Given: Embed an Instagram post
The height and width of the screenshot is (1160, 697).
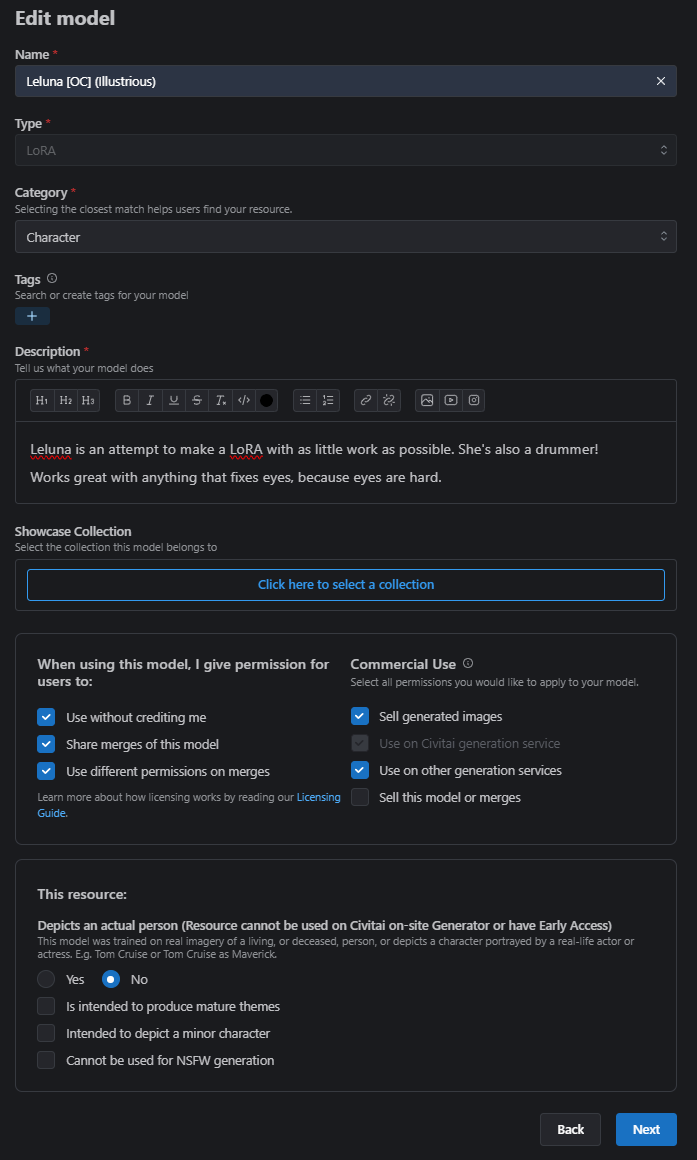Looking at the screenshot, I should click(474, 400).
